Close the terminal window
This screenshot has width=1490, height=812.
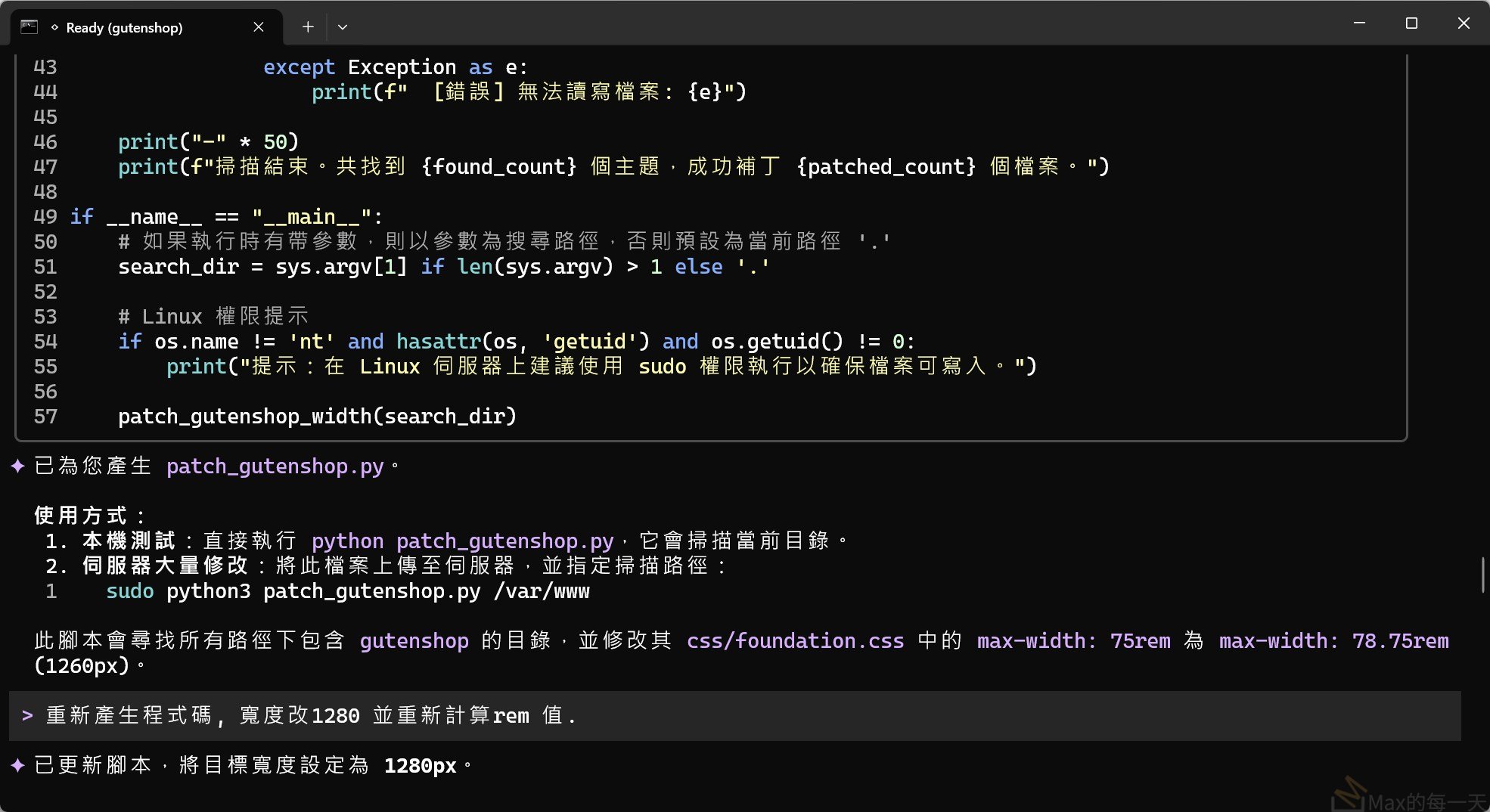[x=1464, y=23]
